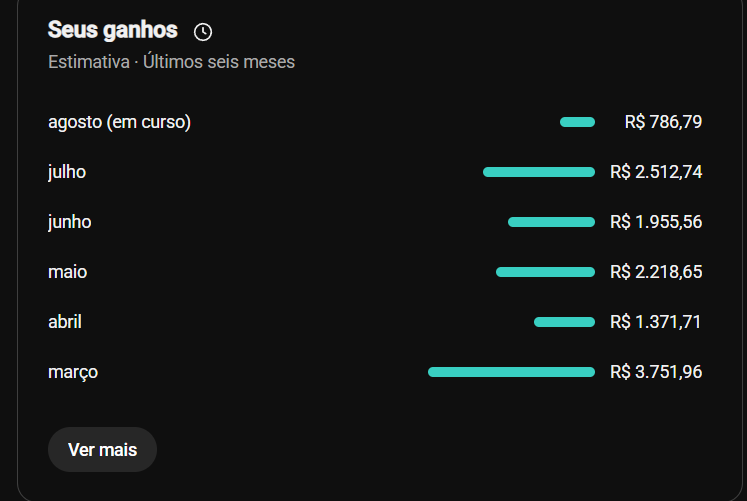The image size is (747, 501).
Task: Click the julho earnings bar
Action: click(x=539, y=172)
